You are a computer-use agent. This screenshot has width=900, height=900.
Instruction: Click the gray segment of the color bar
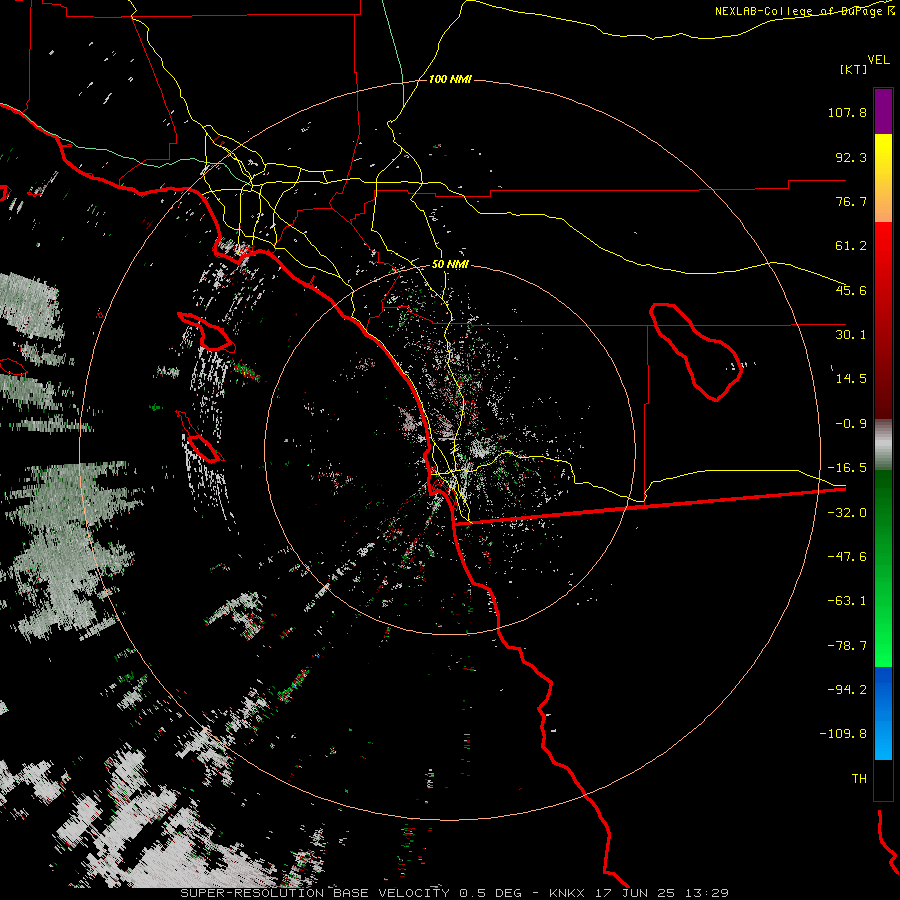coord(883,445)
